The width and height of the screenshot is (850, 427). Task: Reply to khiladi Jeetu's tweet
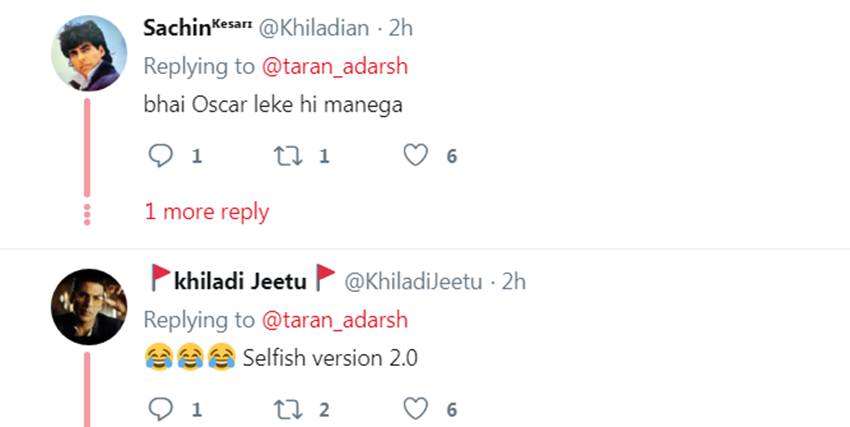coord(160,408)
